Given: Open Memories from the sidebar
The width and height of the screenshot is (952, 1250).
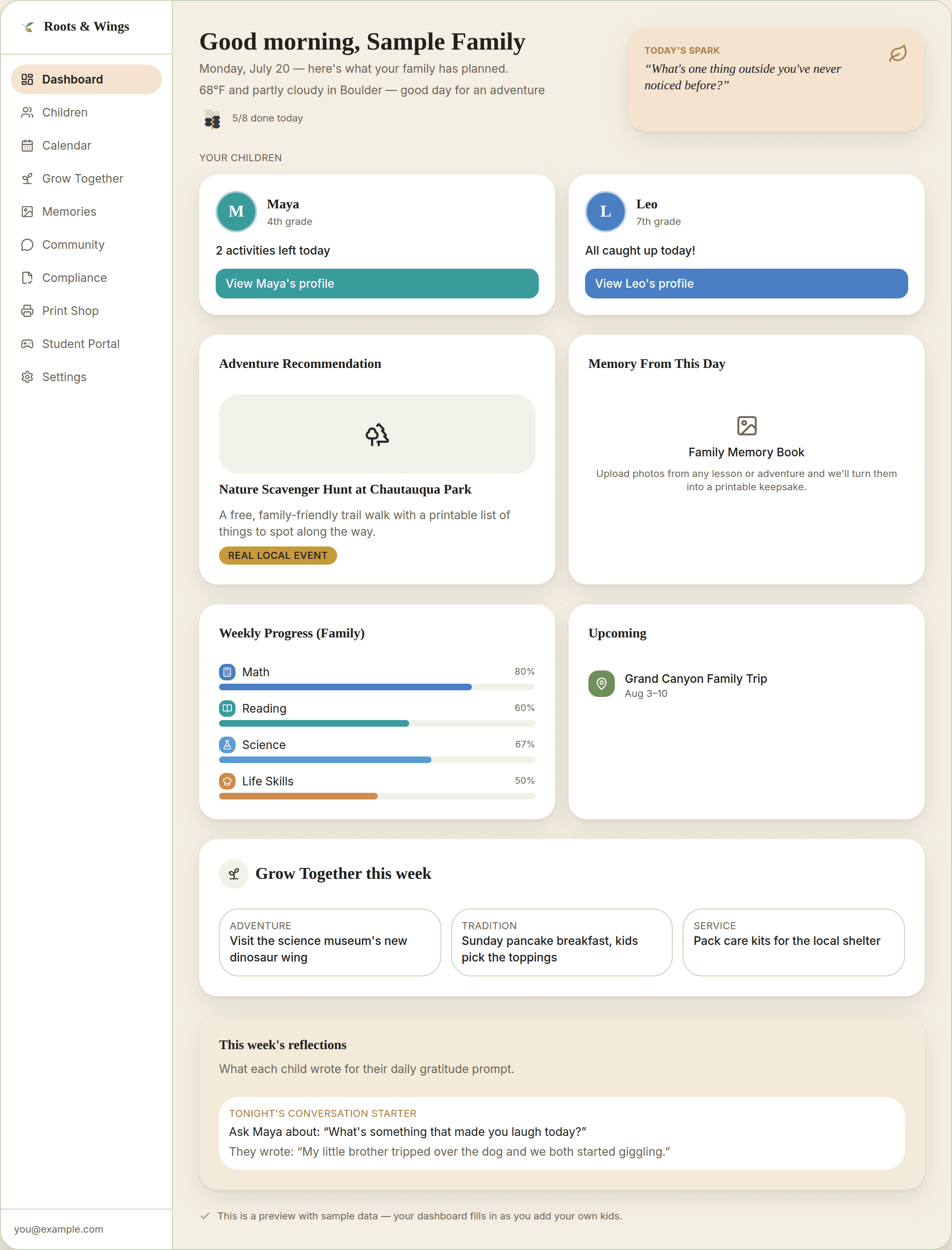Looking at the screenshot, I should point(86,212).
